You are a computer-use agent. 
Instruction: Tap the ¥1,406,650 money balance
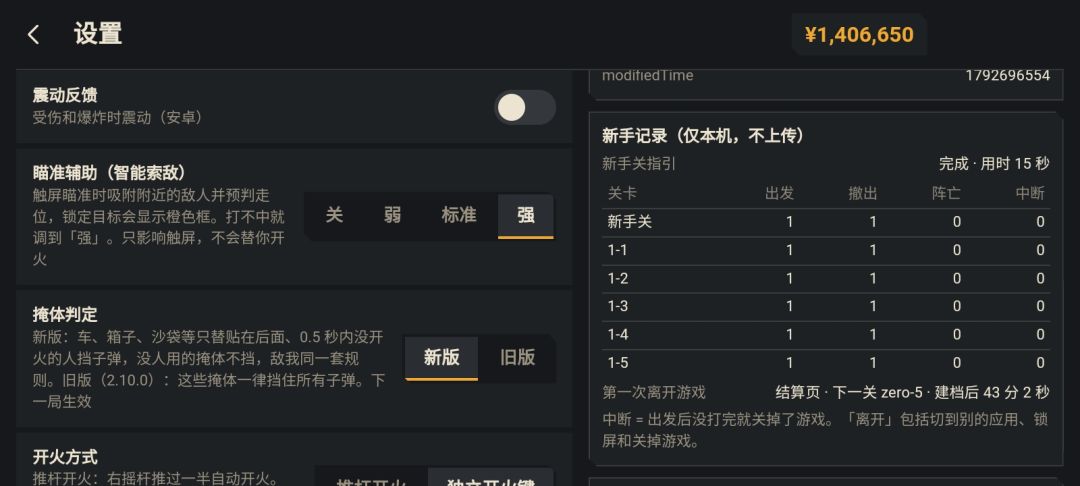click(859, 34)
